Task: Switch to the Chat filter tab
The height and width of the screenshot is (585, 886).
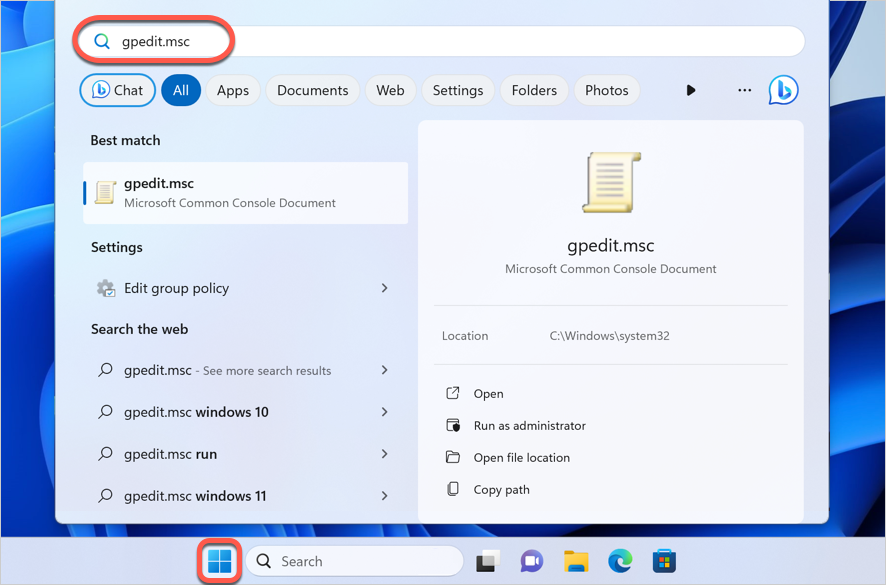Action: pyautogui.click(x=118, y=90)
